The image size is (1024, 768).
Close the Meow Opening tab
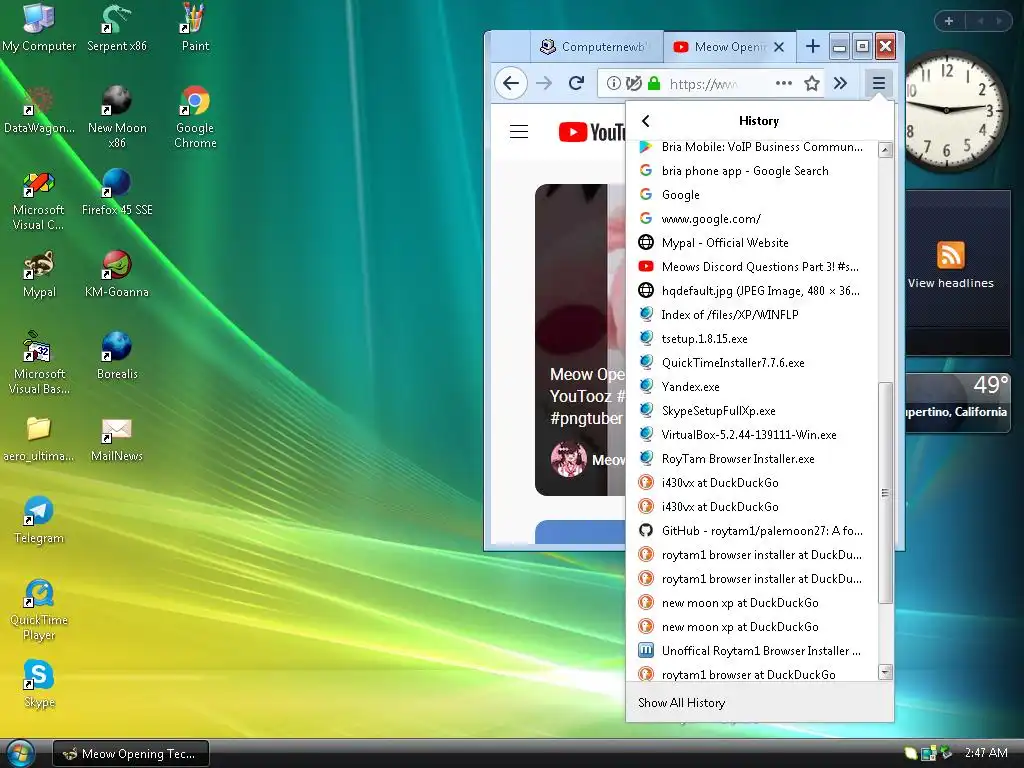tap(778, 47)
